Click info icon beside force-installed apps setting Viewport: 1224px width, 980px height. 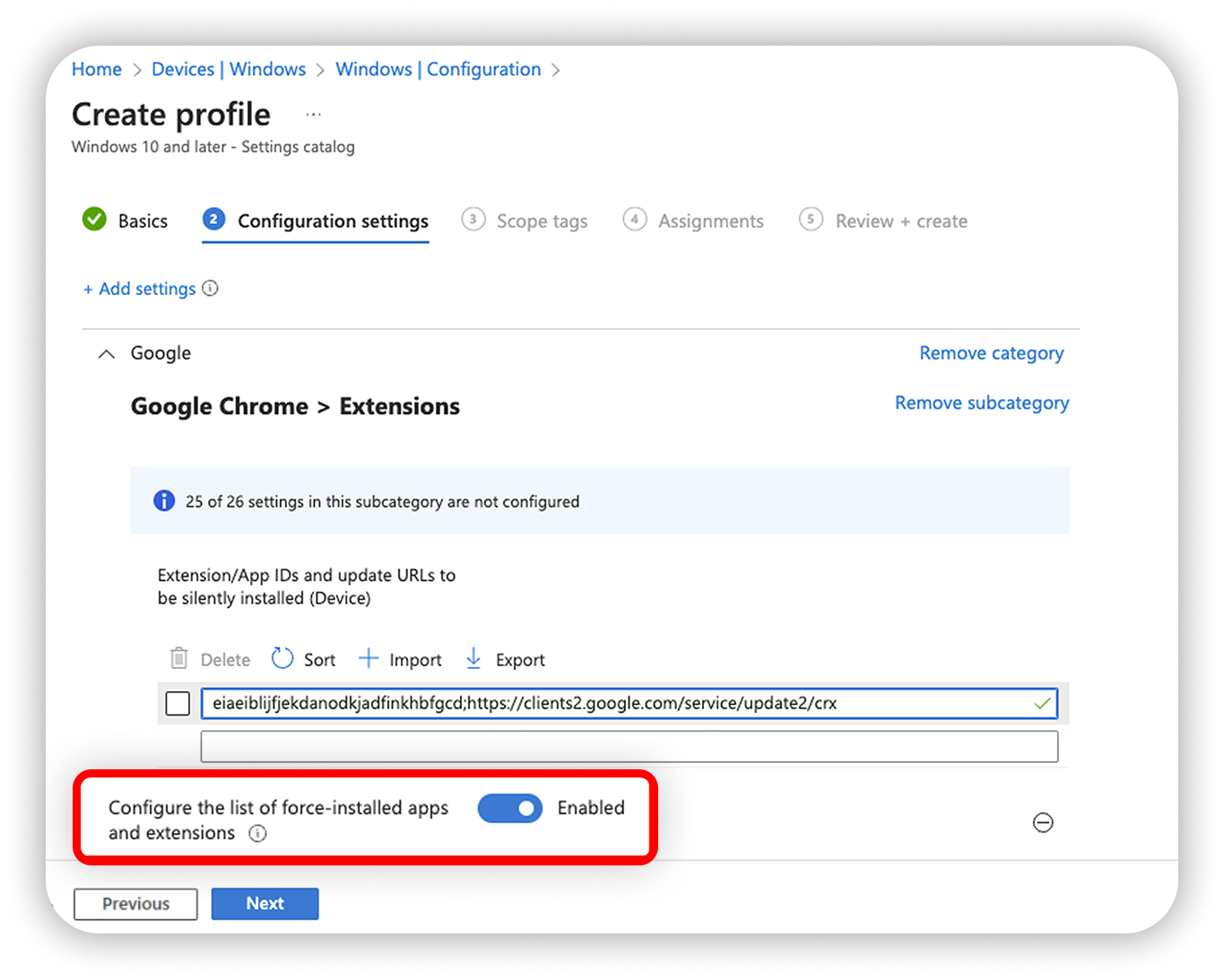pos(258,834)
